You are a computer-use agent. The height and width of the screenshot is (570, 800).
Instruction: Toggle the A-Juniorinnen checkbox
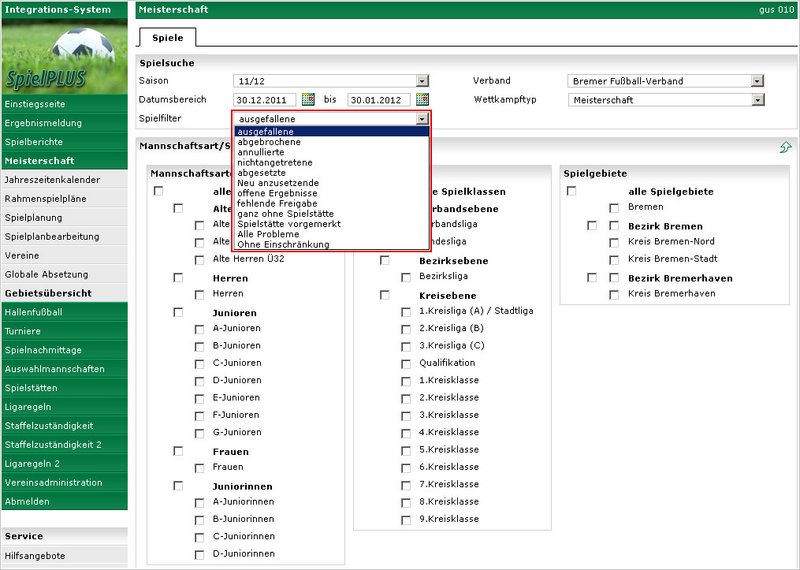click(x=200, y=503)
